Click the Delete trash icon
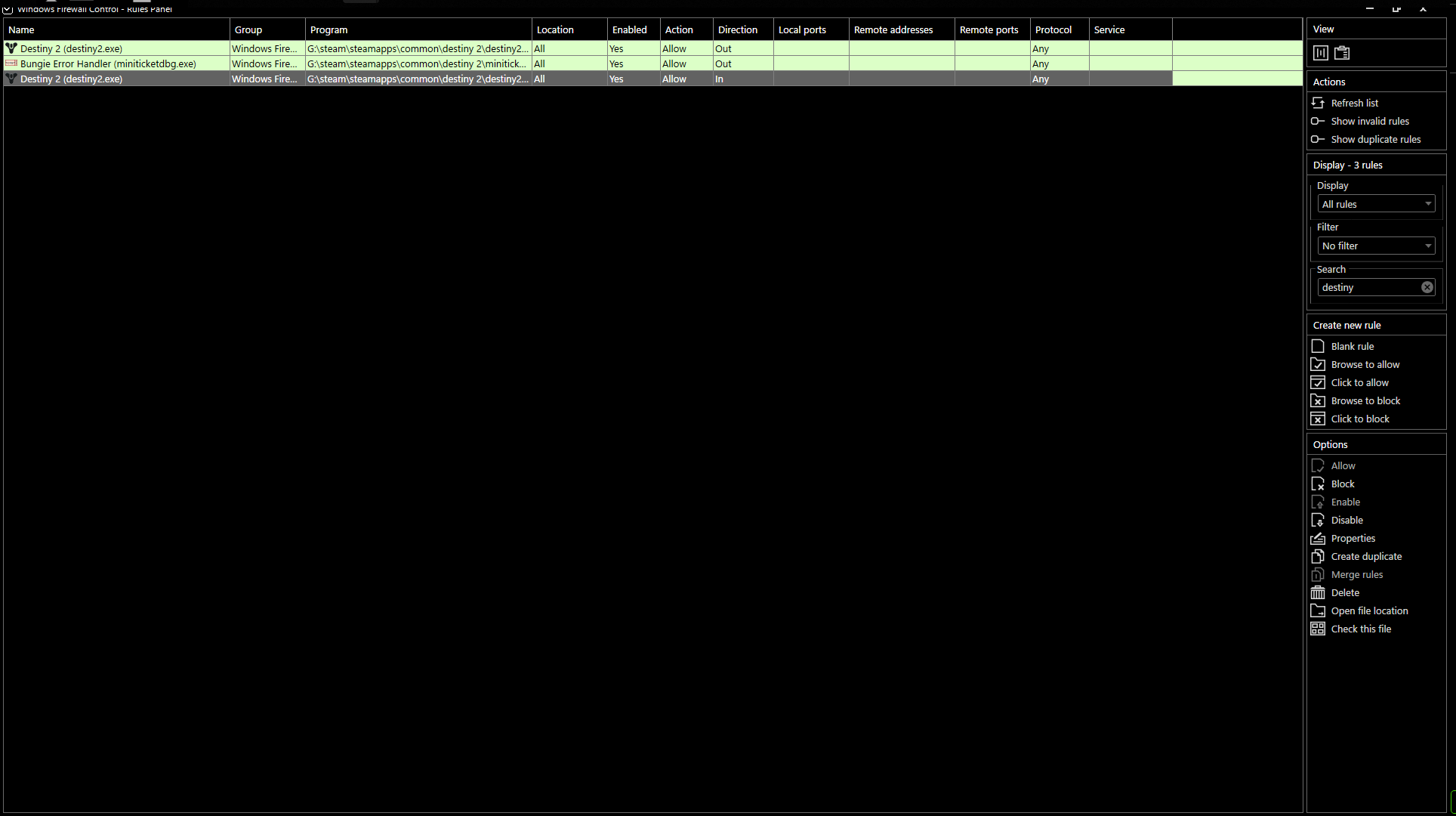 [x=1318, y=592]
